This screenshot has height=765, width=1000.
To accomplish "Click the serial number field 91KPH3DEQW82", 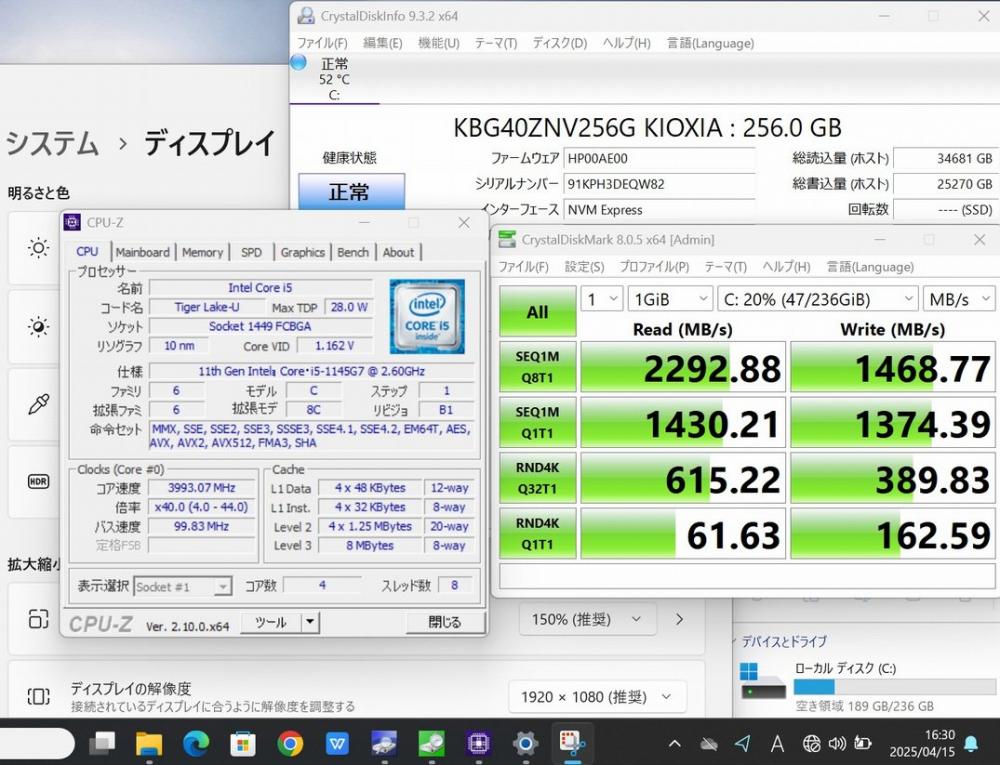I will coord(659,184).
